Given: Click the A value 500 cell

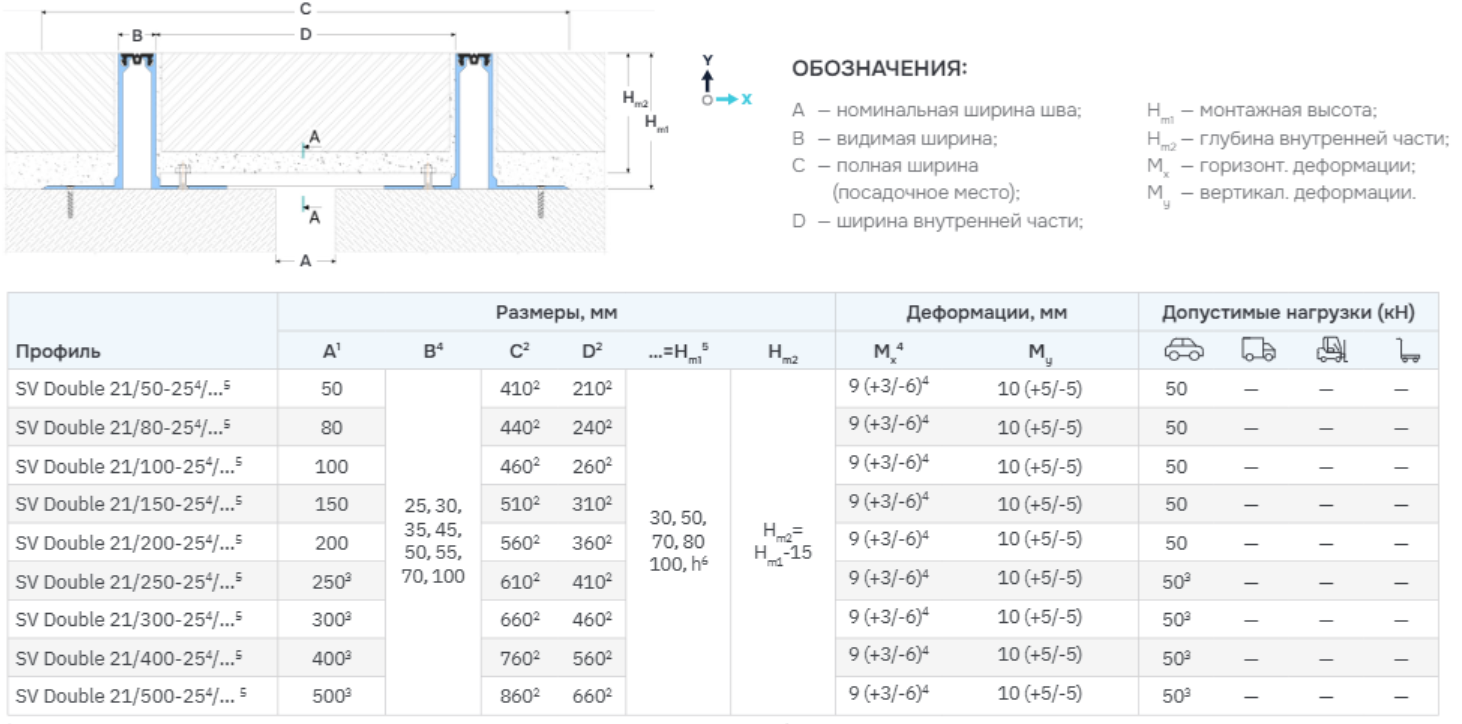Looking at the screenshot, I should (332, 696).
